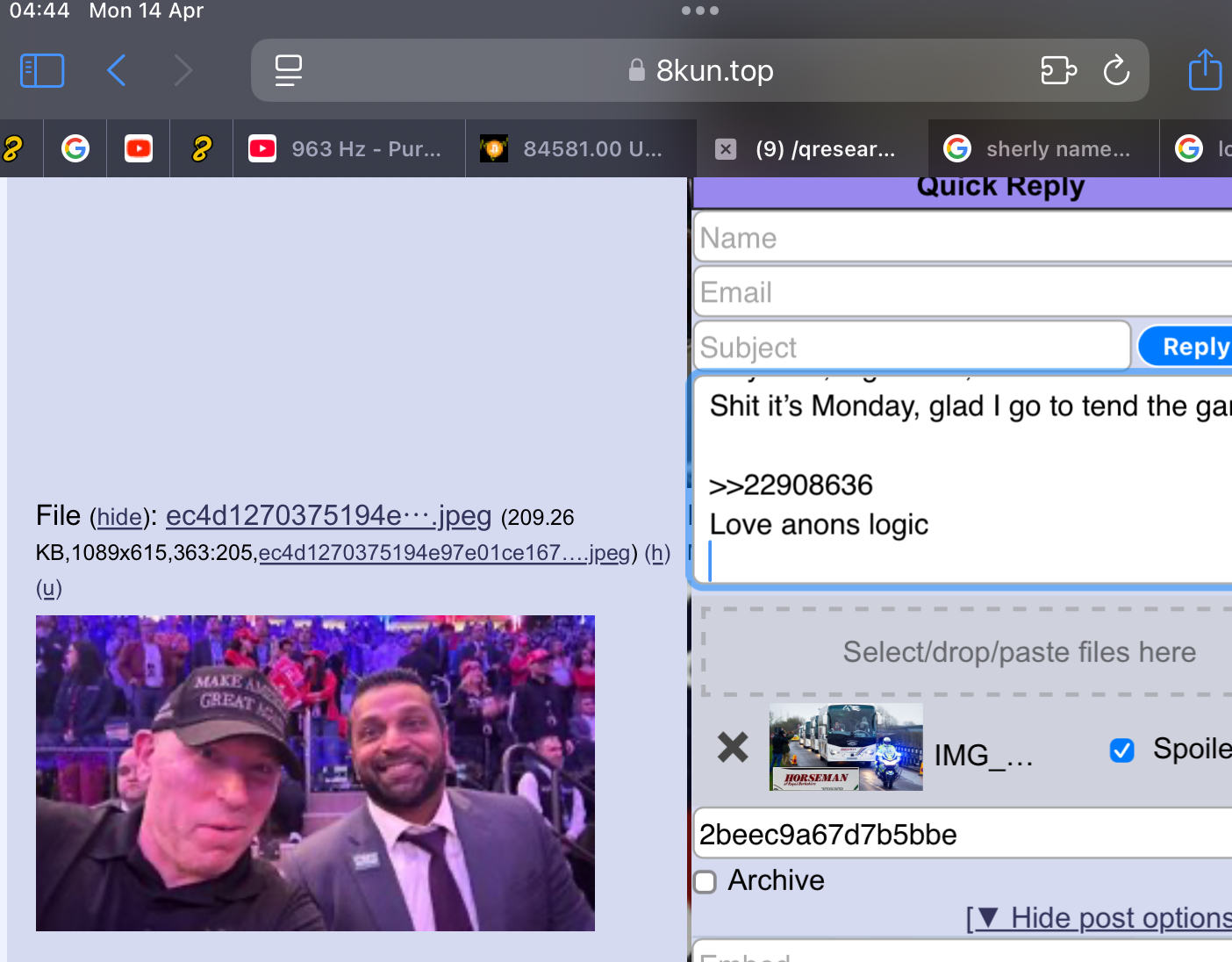Click the (h) link after filename
The image size is (1232, 962).
pos(657,553)
